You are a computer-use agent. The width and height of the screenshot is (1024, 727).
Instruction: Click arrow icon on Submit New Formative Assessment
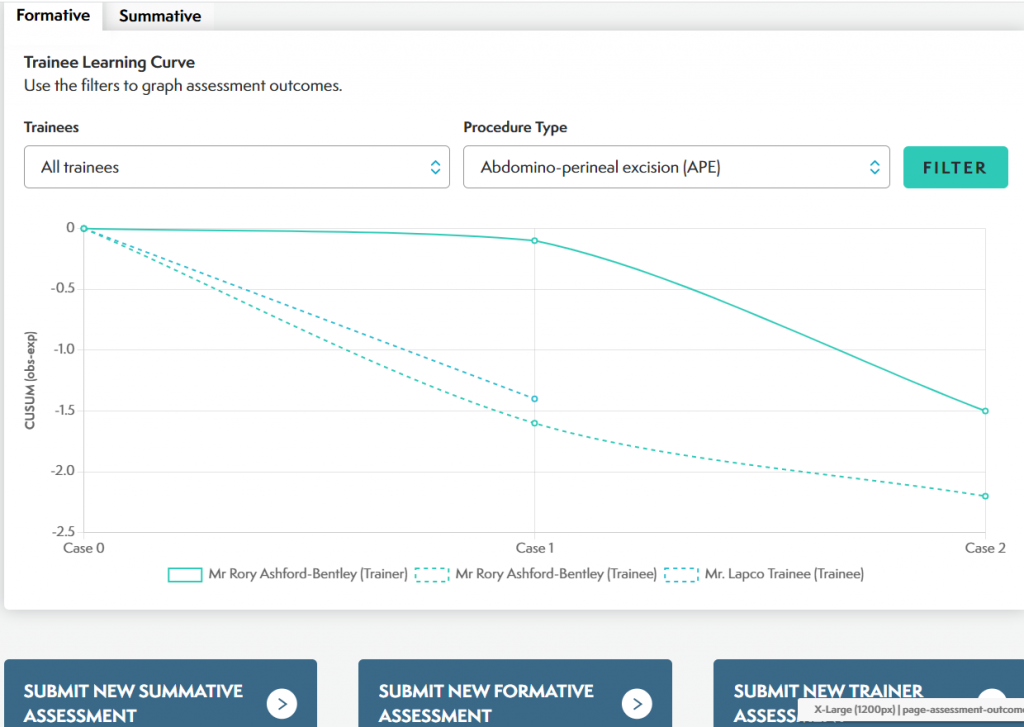point(636,704)
